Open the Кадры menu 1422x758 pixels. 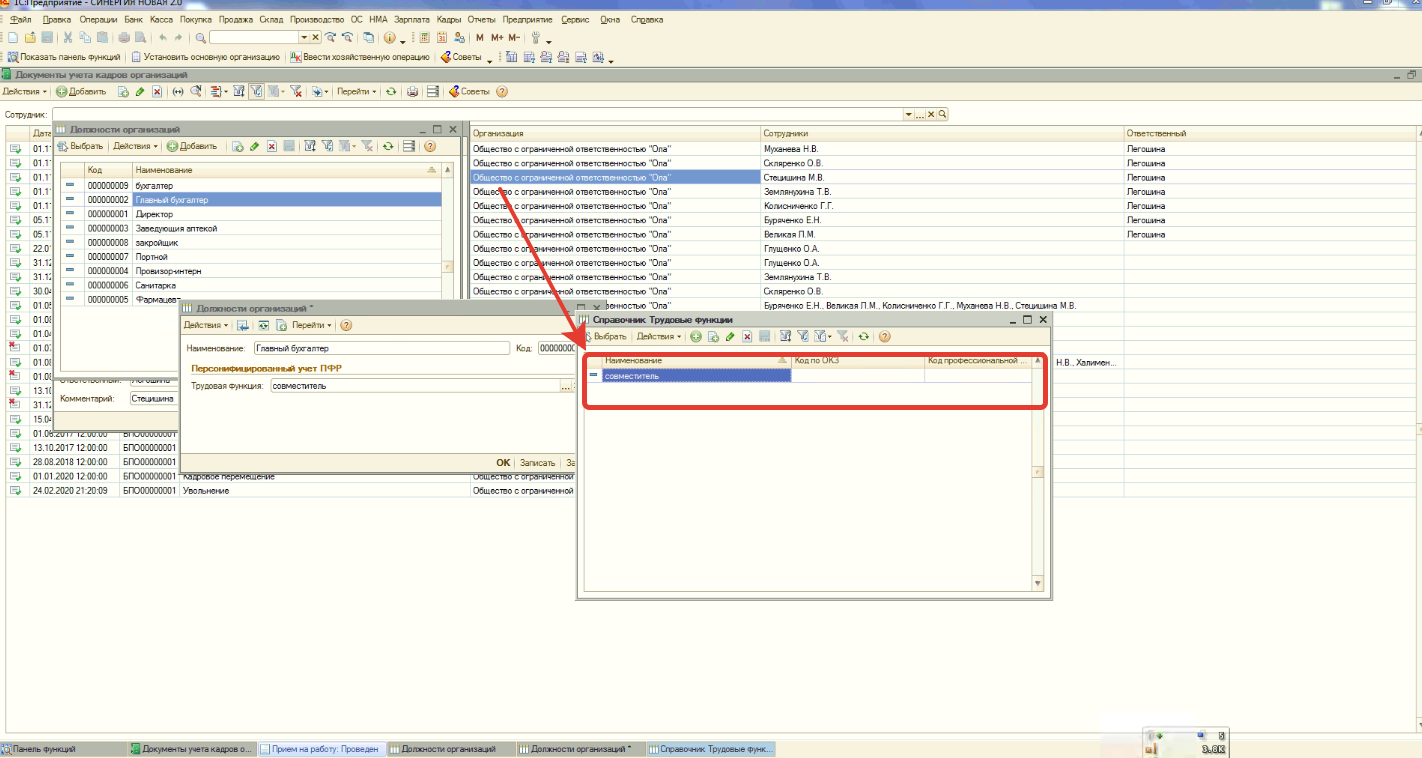coord(450,20)
